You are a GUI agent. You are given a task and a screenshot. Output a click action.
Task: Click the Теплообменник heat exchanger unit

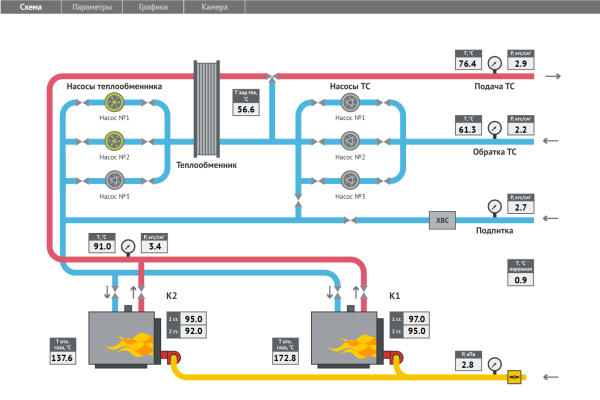pos(207,110)
